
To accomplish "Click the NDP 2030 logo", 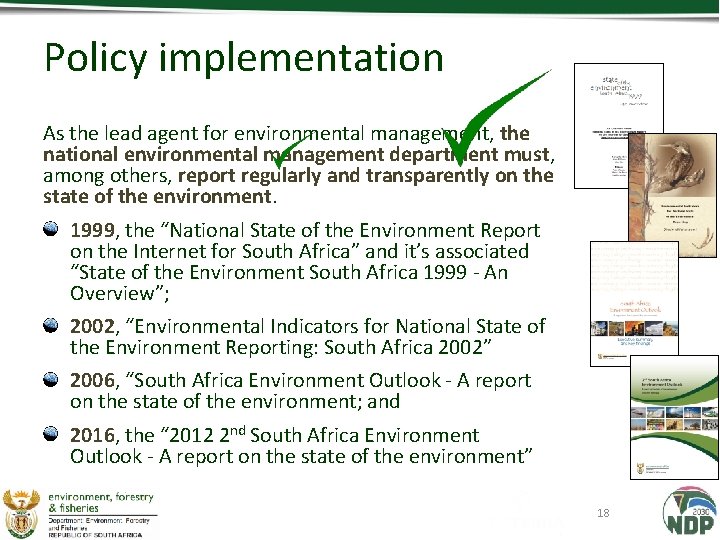I will tap(690, 512).
